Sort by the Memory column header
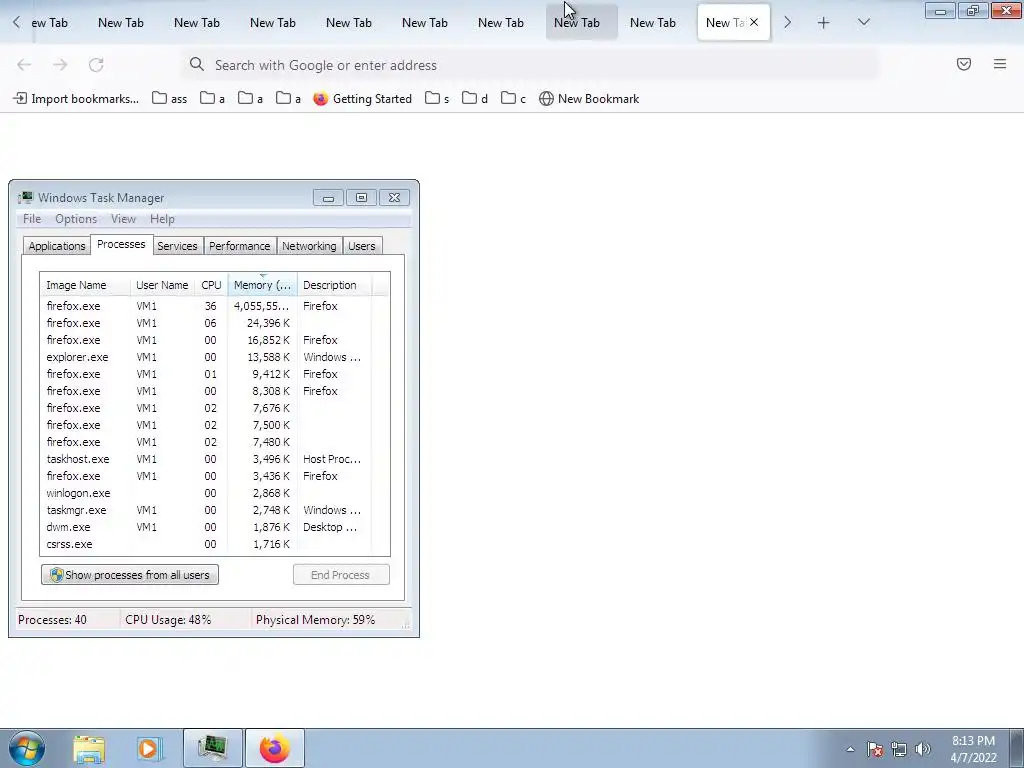1024x768 pixels. pos(262,285)
